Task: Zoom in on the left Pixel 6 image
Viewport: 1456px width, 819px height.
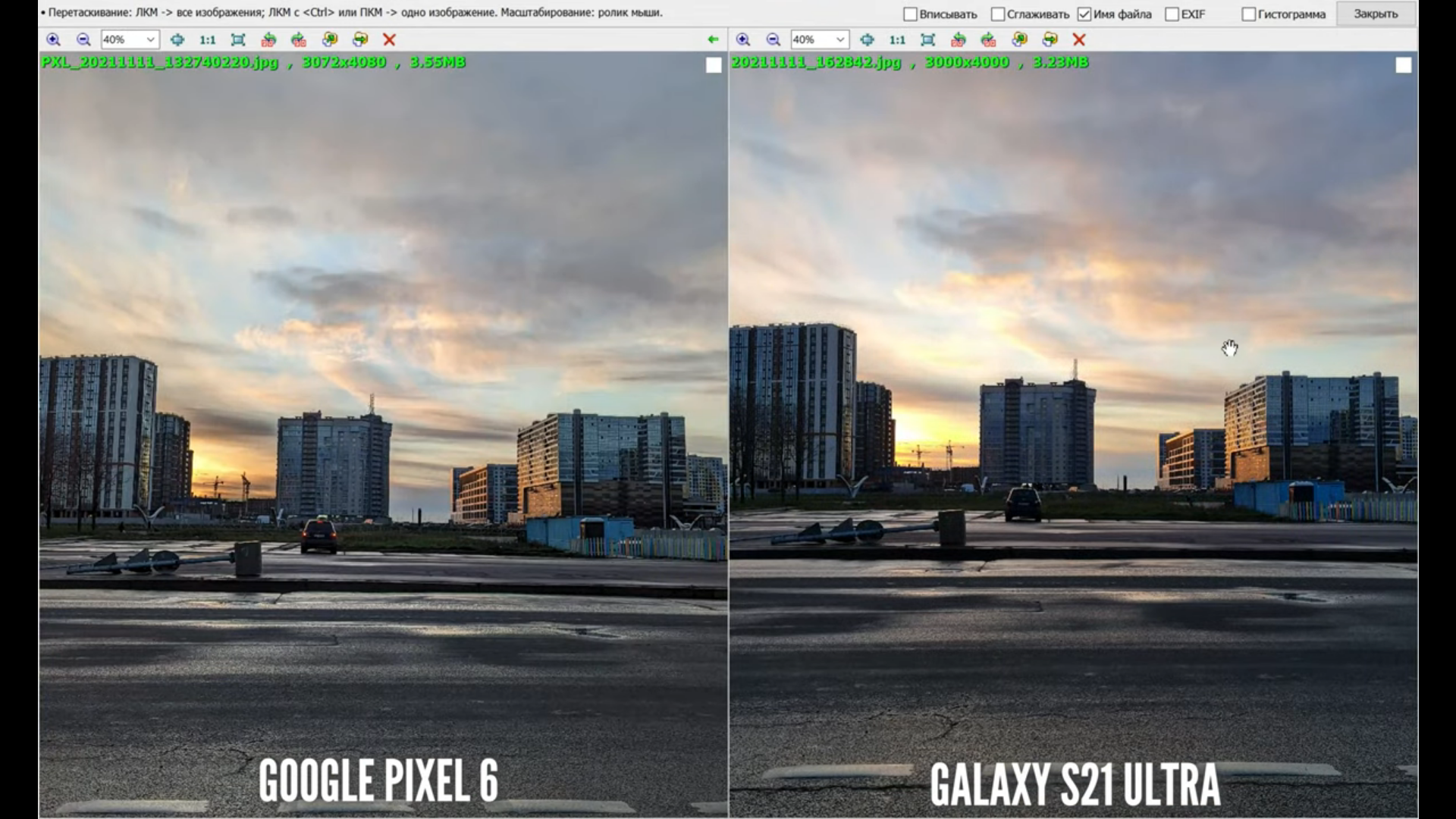Action: tap(53, 39)
